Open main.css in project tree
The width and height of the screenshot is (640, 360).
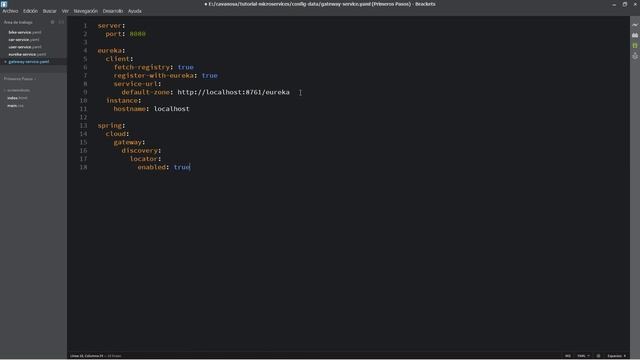[x=16, y=106]
